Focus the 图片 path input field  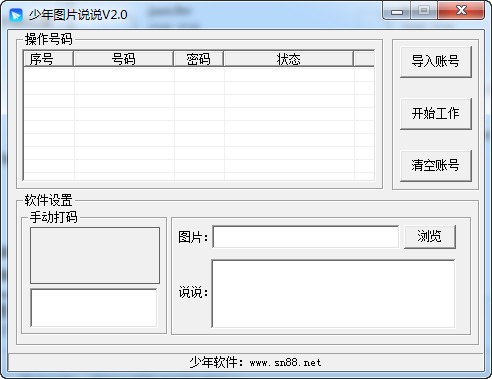(305, 237)
